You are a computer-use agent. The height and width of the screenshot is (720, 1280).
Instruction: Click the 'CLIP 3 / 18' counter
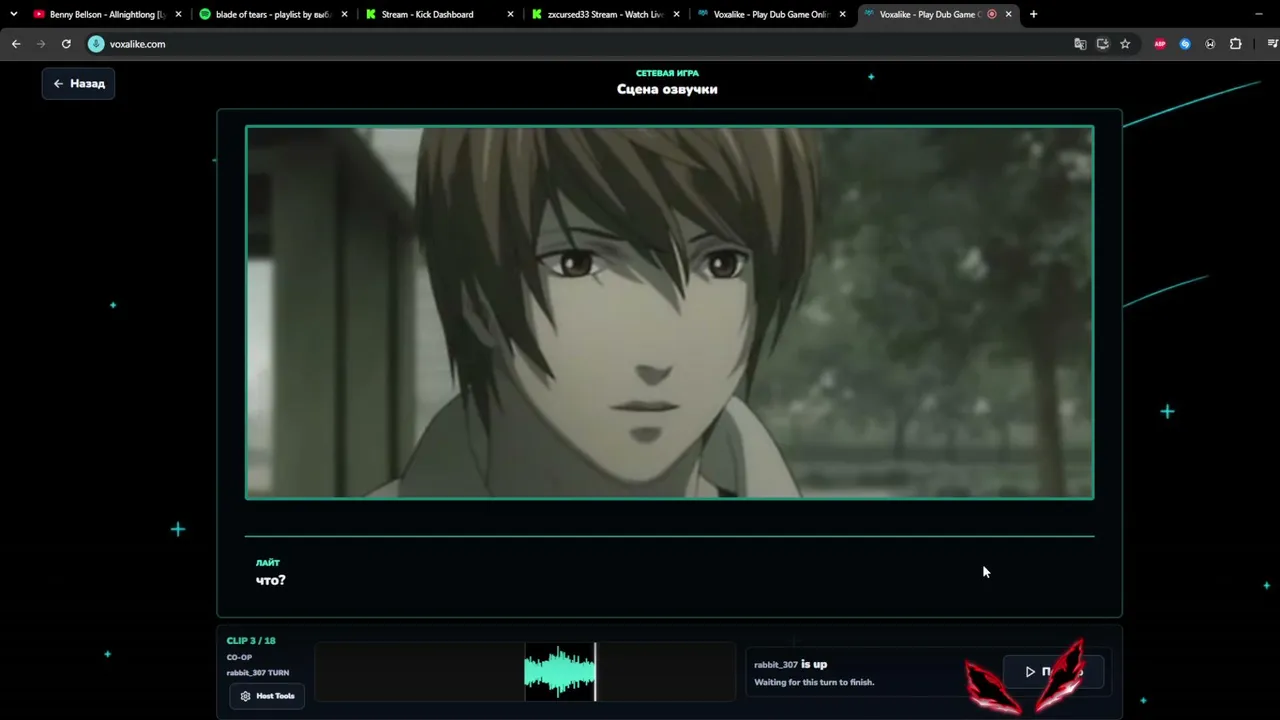251,641
